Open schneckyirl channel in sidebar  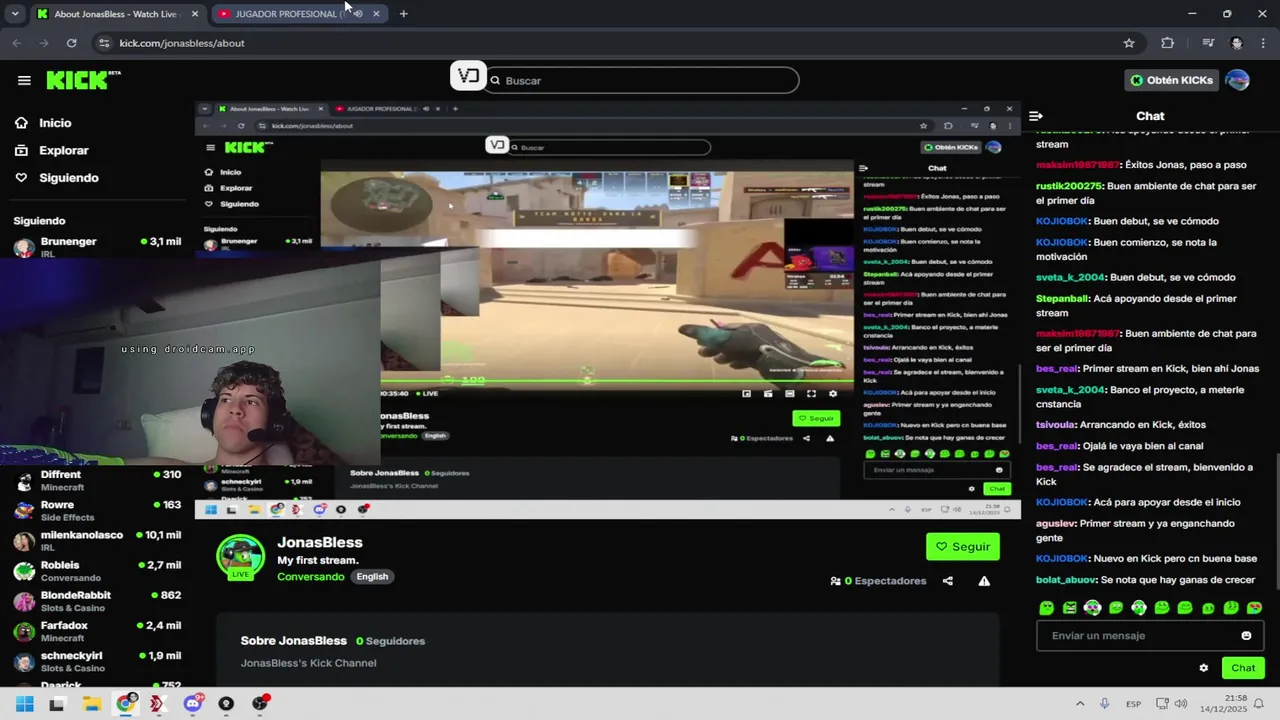point(96,661)
